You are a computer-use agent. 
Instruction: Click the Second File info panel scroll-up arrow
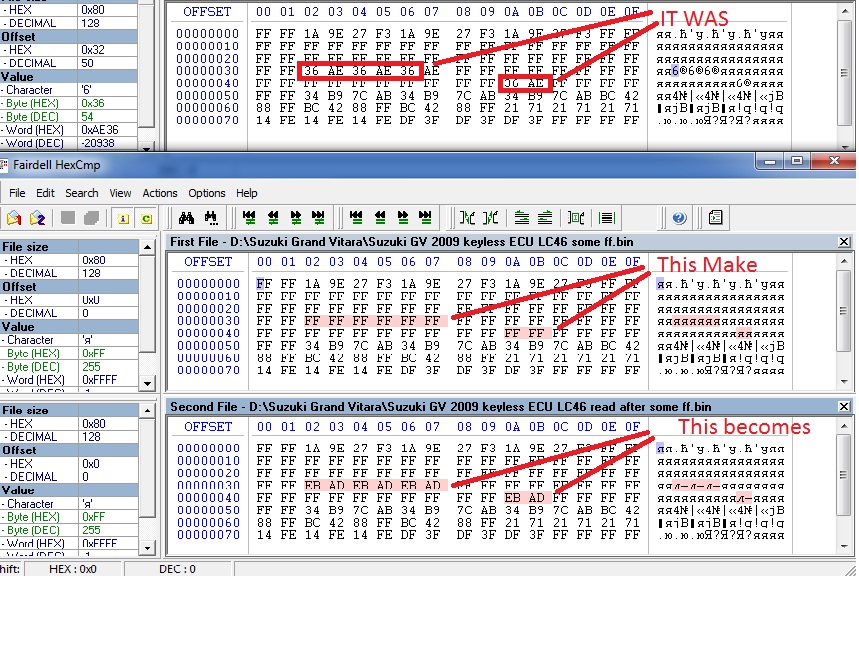(147, 410)
